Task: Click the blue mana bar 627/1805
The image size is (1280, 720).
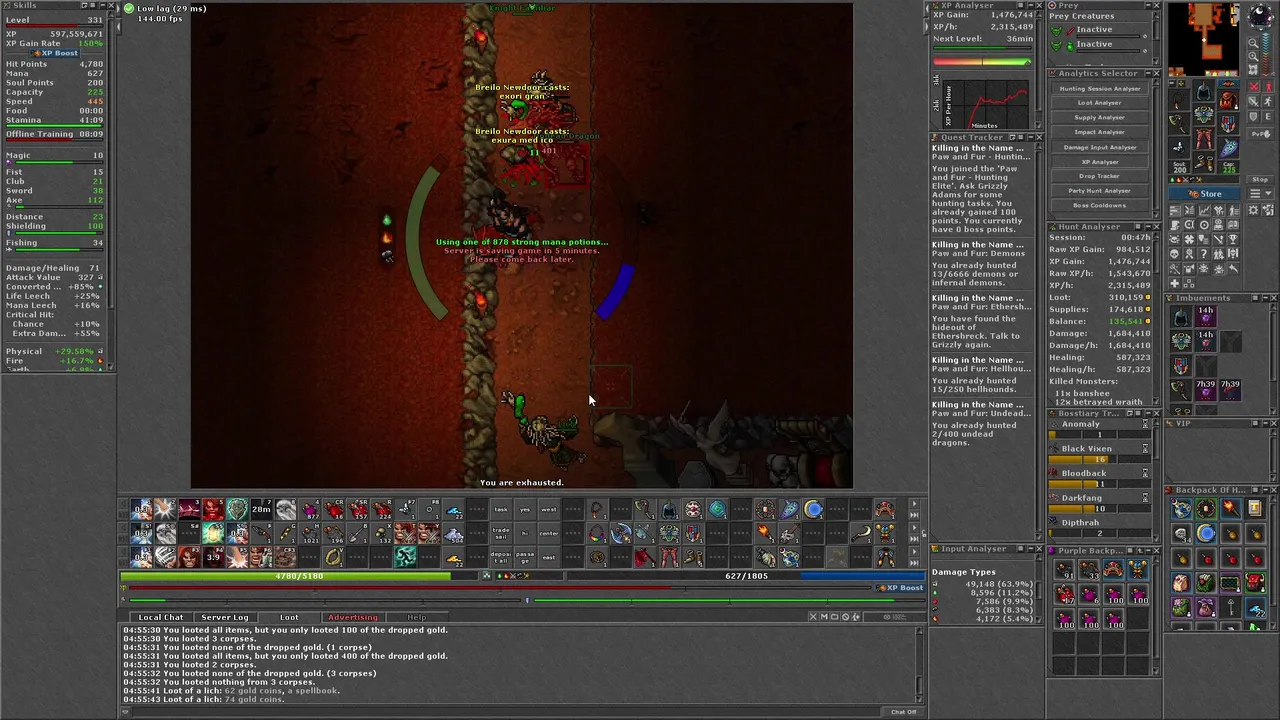Action: point(745,576)
